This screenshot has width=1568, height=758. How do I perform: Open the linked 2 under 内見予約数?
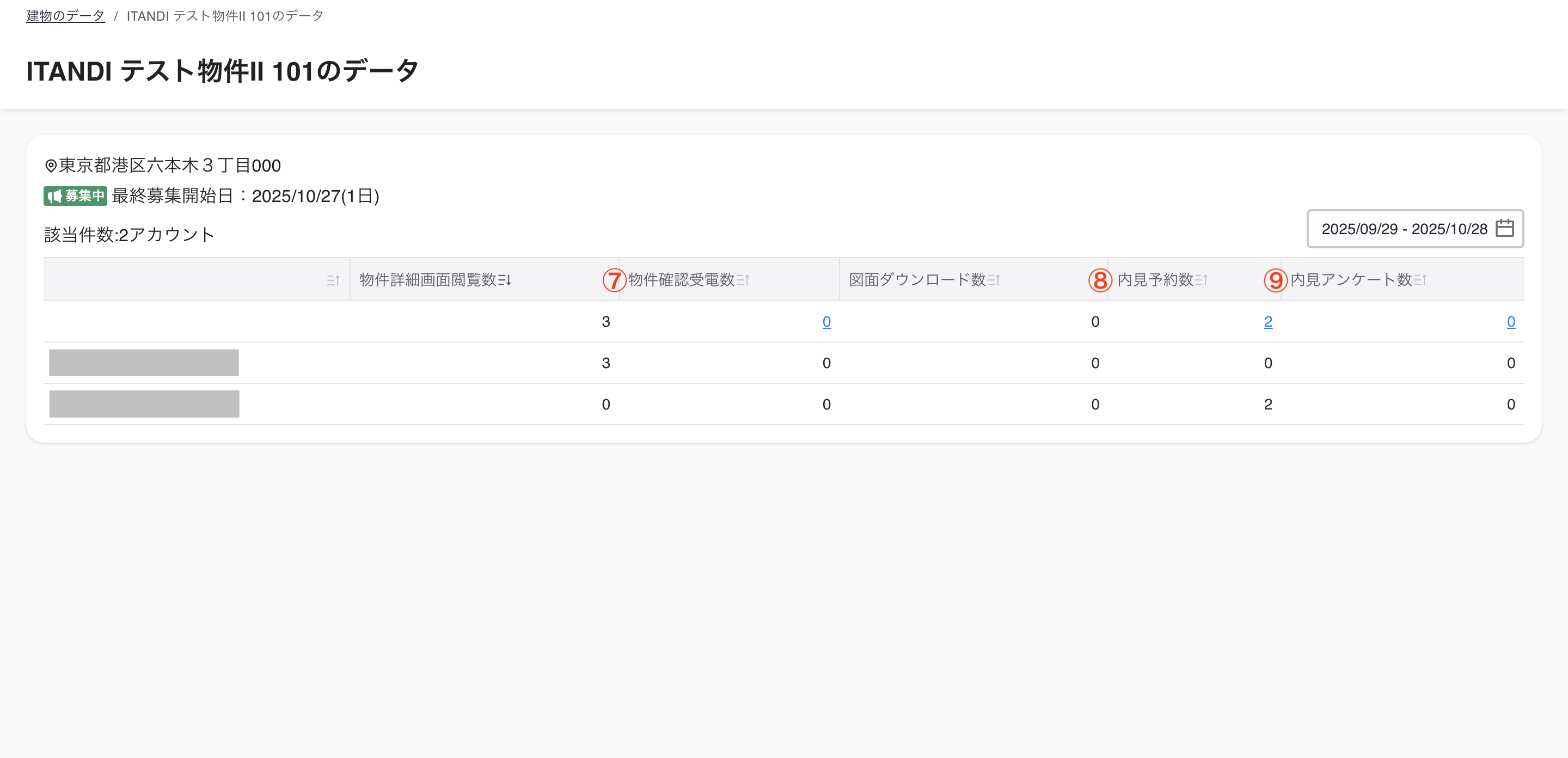click(1268, 321)
